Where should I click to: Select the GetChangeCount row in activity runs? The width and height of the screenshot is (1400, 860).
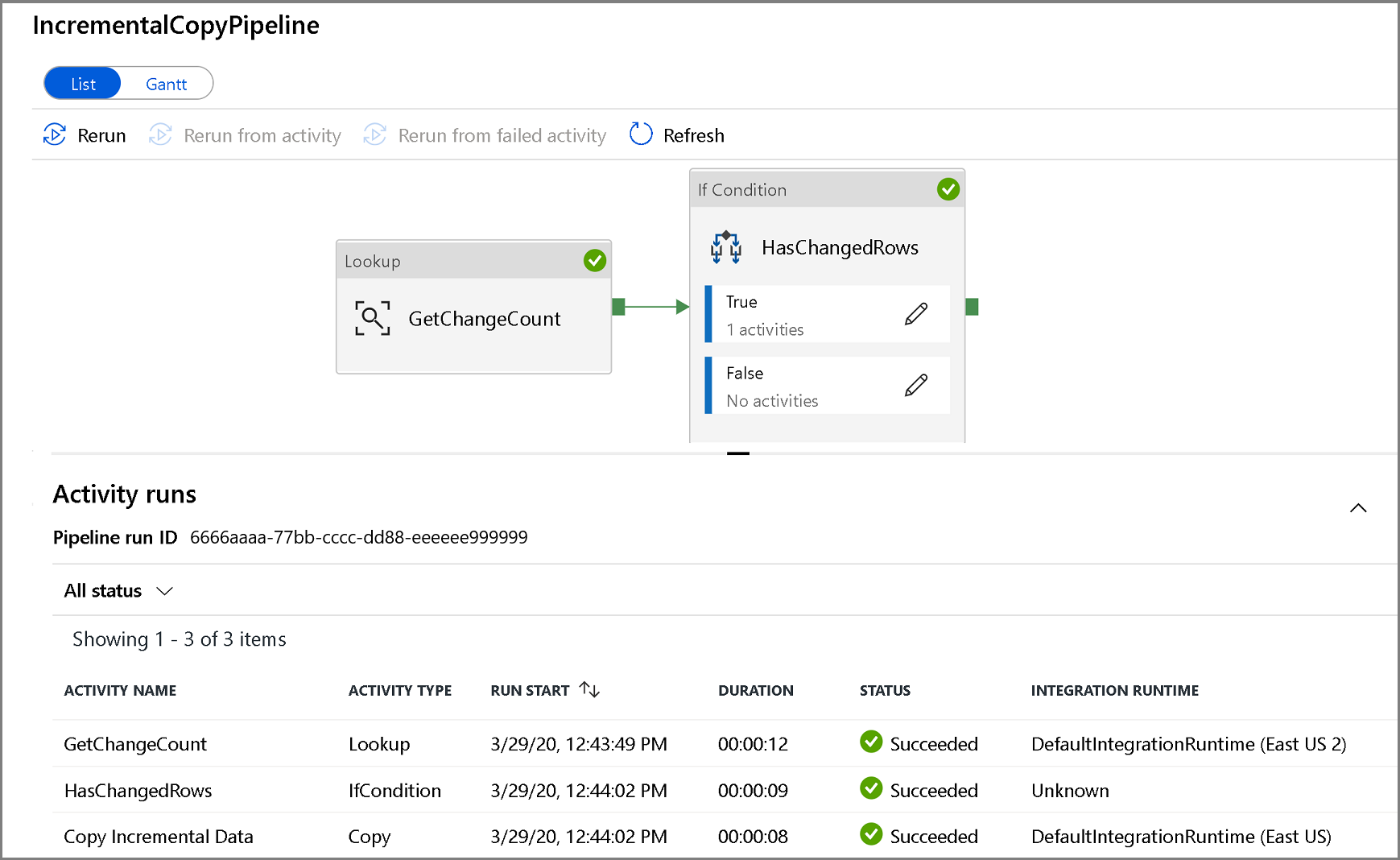point(135,744)
